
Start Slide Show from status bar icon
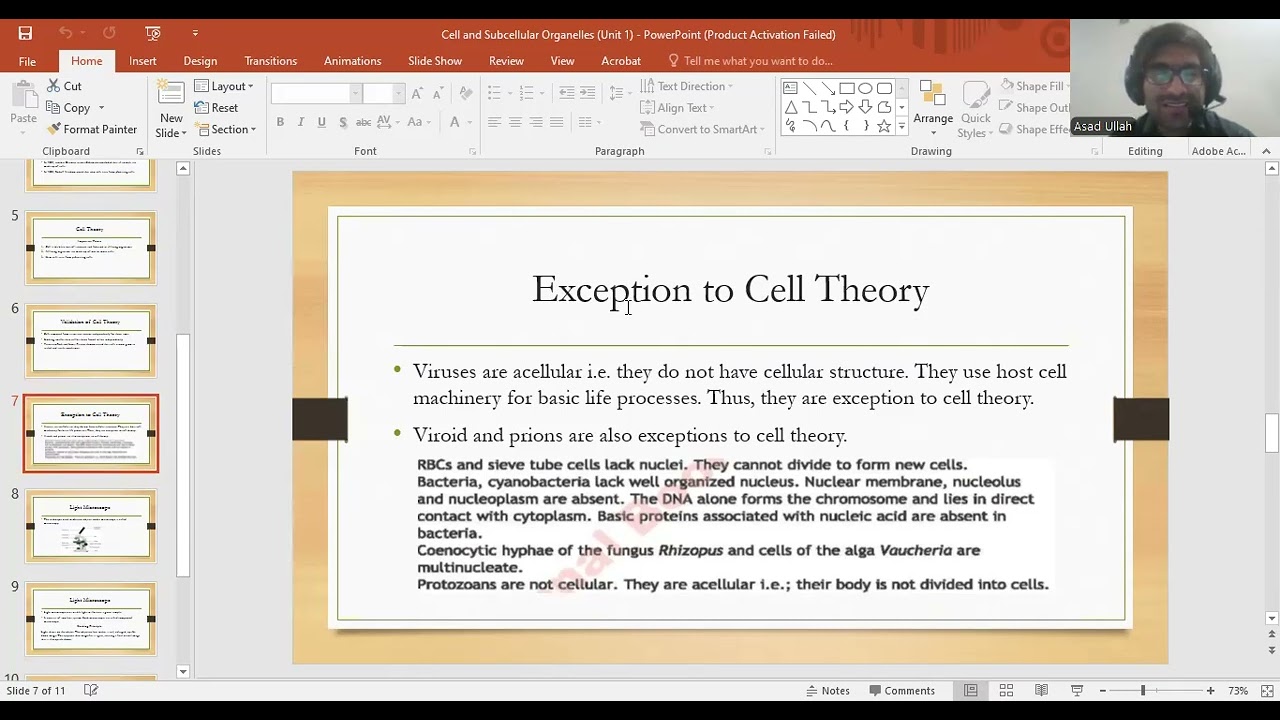[1077, 690]
